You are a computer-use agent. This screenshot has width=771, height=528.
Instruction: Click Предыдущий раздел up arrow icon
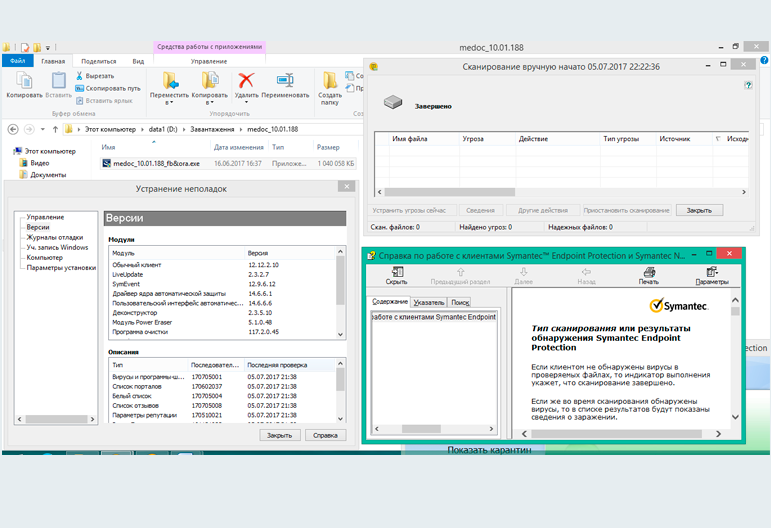tap(460, 272)
